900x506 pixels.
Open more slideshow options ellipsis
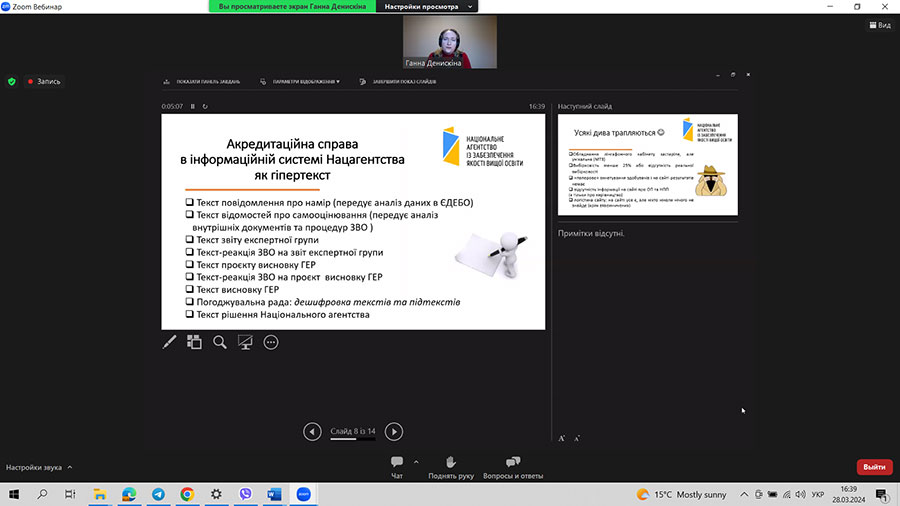[x=271, y=342]
